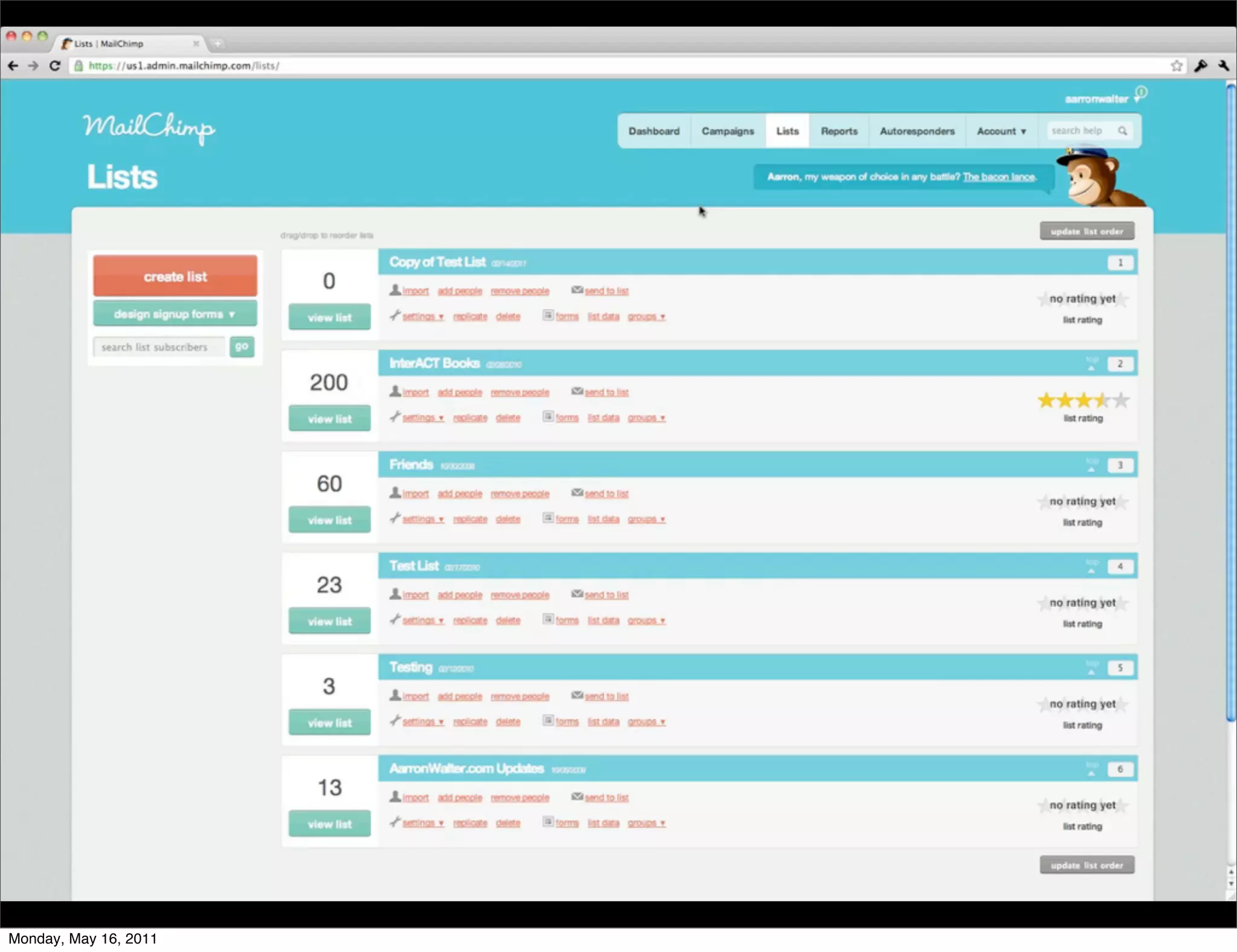Open the Account dropdown menu

click(1001, 131)
